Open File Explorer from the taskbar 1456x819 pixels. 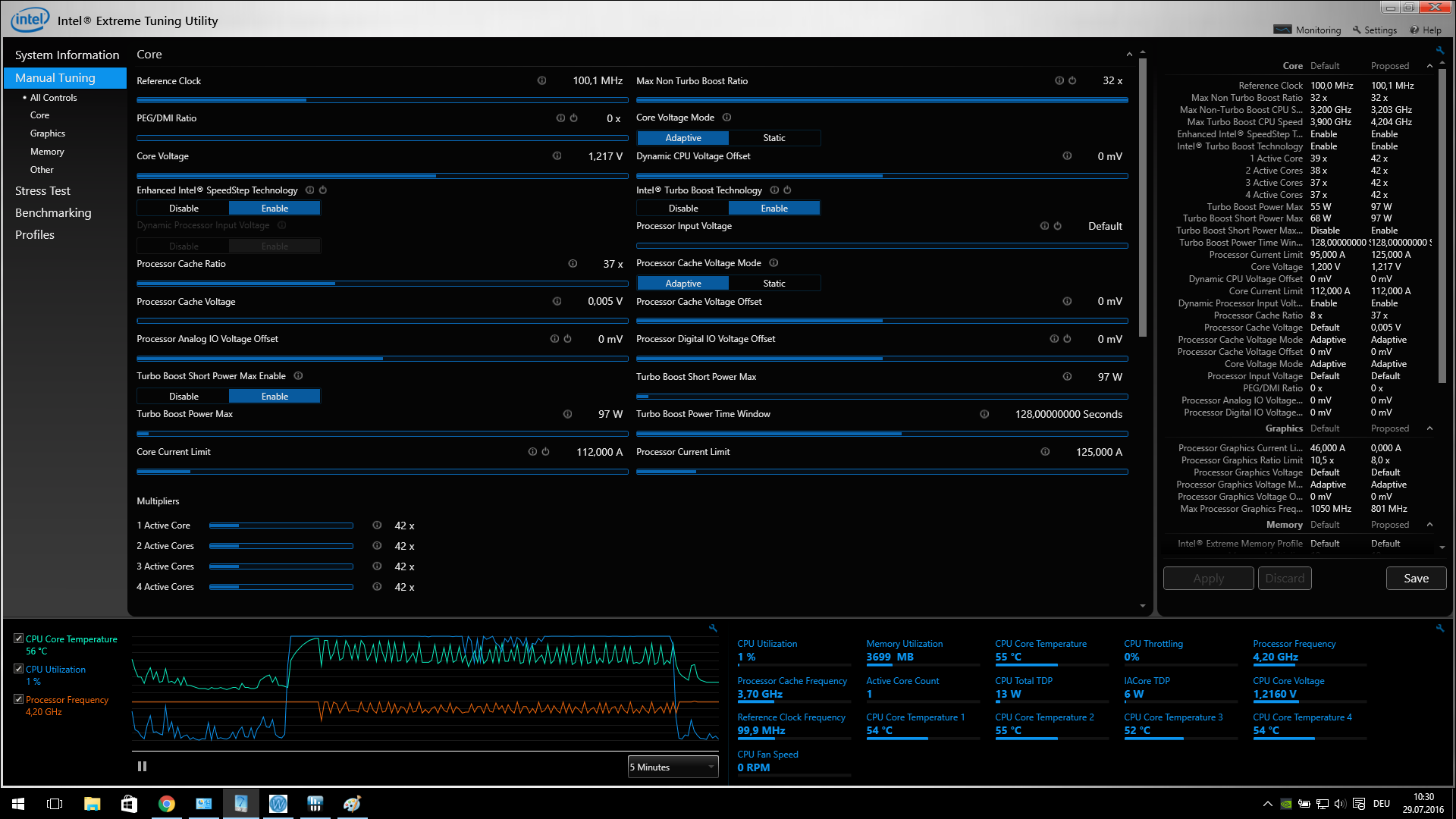pyautogui.click(x=92, y=804)
